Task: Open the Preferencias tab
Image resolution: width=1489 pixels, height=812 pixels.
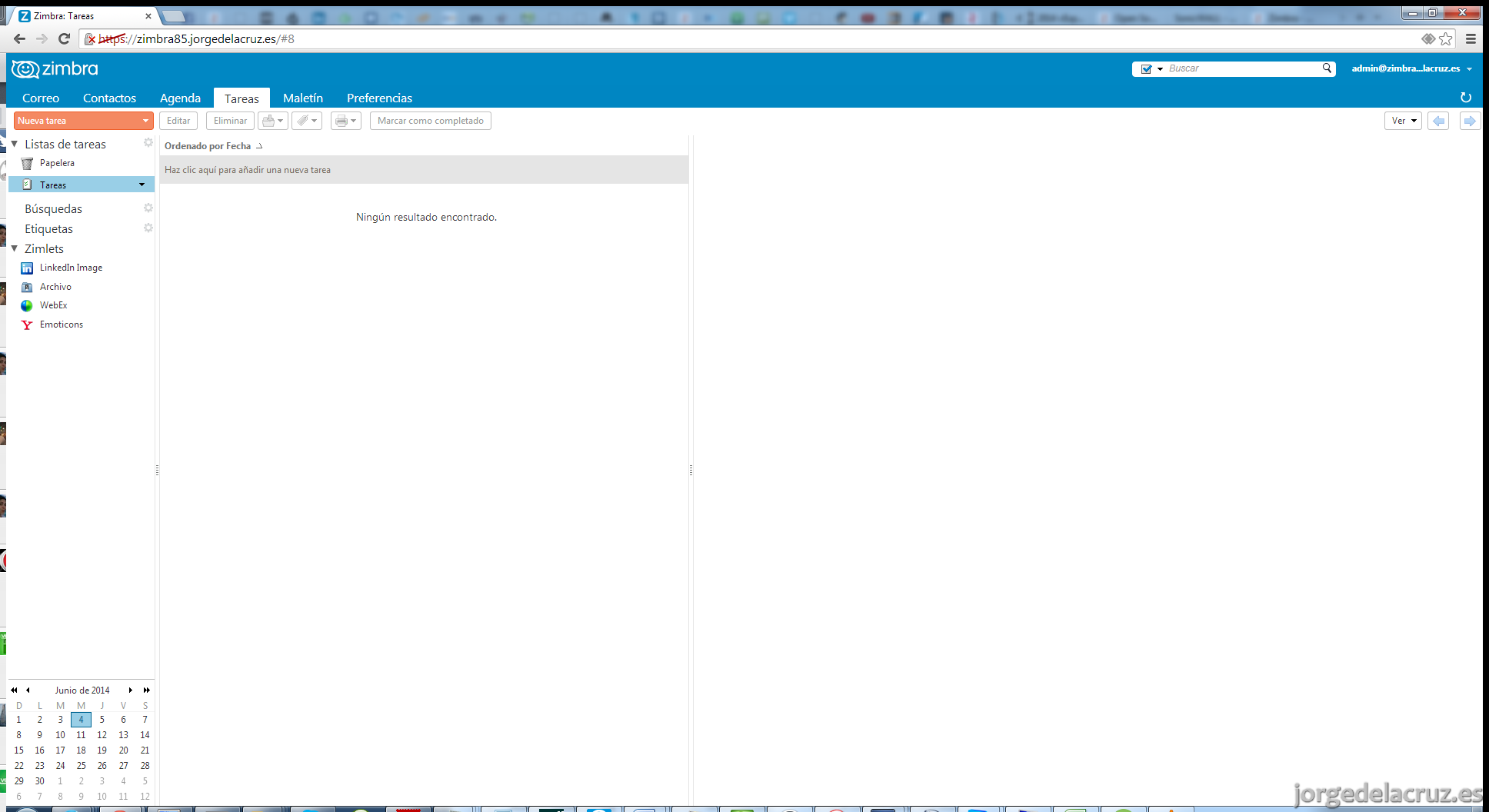Action: (379, 98)
